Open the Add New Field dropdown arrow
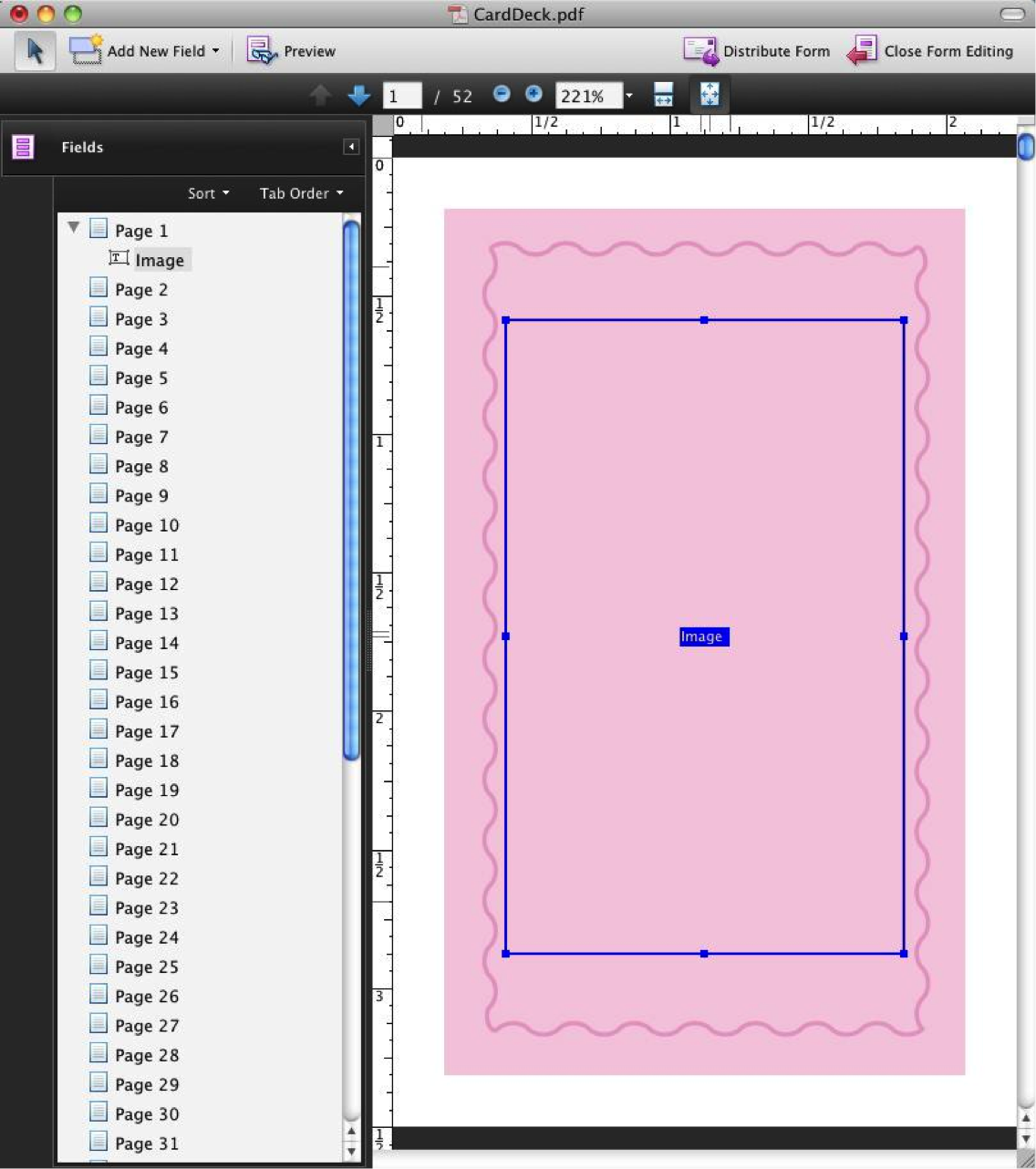Image resolution: width=1036 pixels, height=1169 pixels. click(x=216, y=51)
